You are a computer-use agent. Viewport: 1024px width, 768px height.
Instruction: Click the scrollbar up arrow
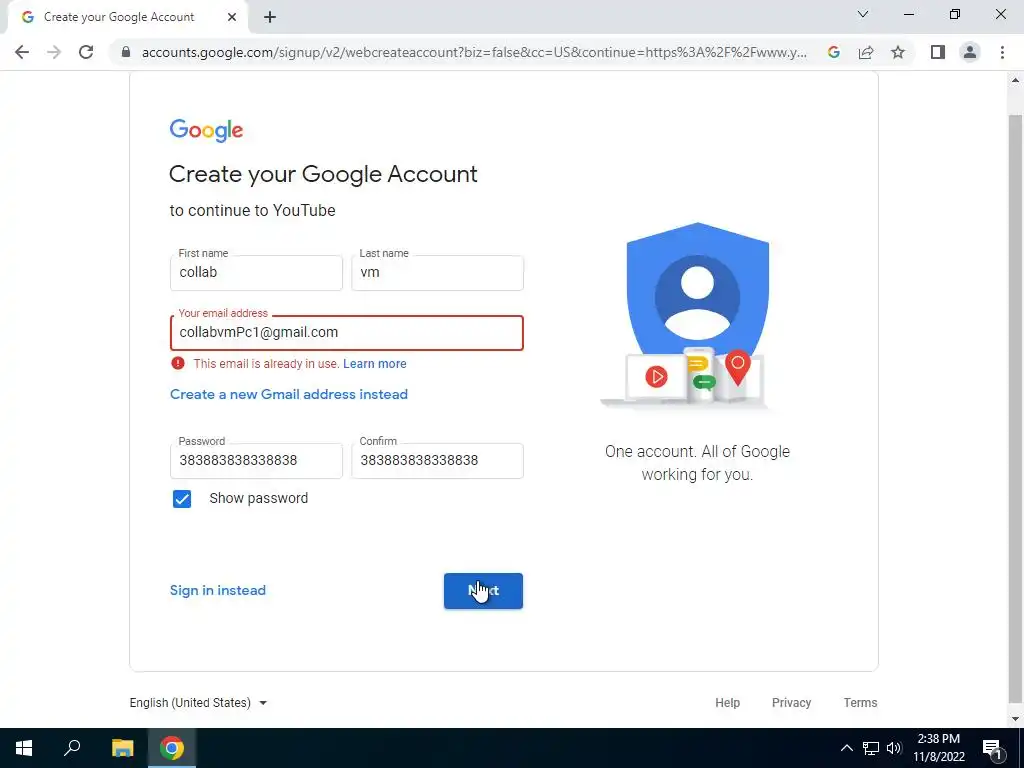[x=1015, y=81]
